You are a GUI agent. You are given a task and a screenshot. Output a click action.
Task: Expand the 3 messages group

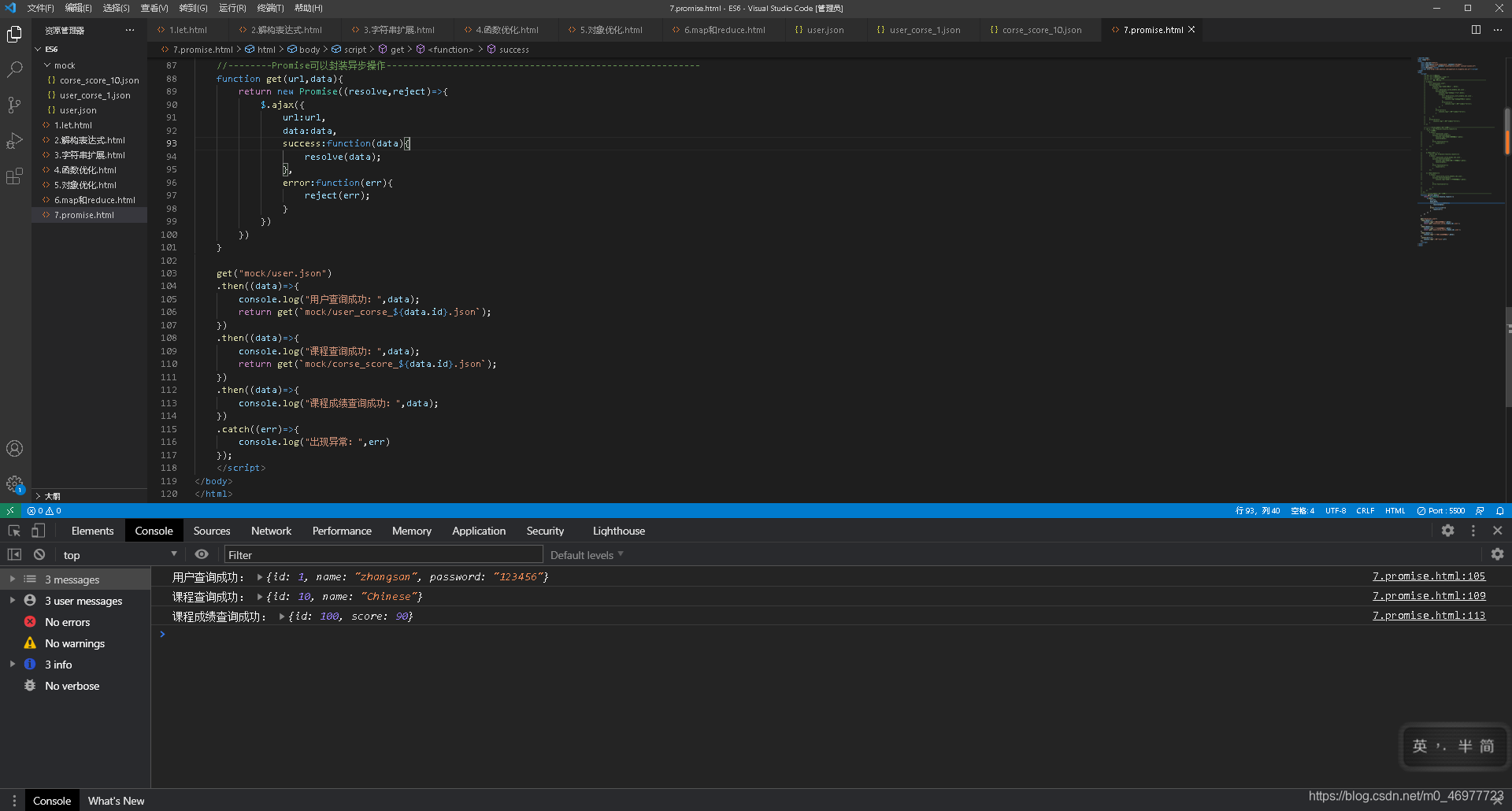pos(13,579)
